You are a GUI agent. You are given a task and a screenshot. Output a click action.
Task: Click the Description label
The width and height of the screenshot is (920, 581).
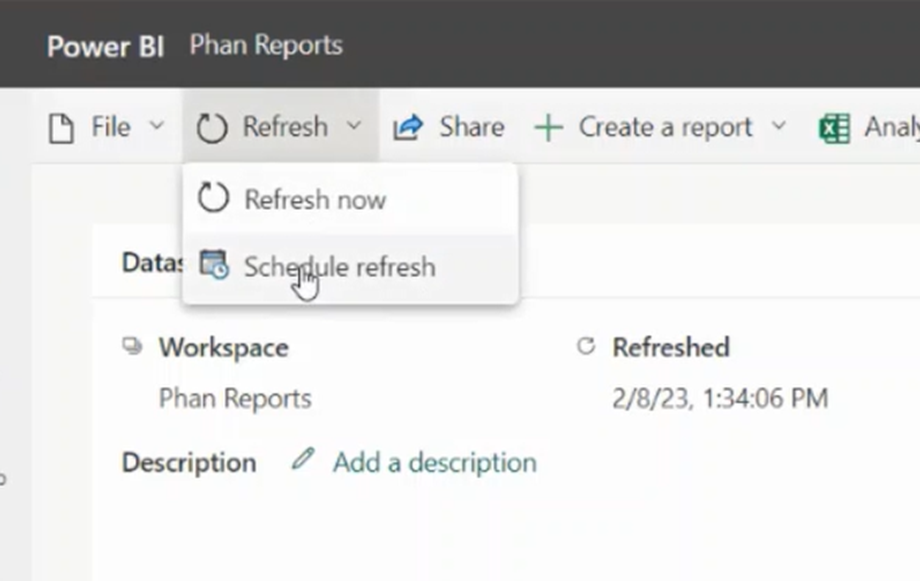pyautogui.click(x=189, y=462)
